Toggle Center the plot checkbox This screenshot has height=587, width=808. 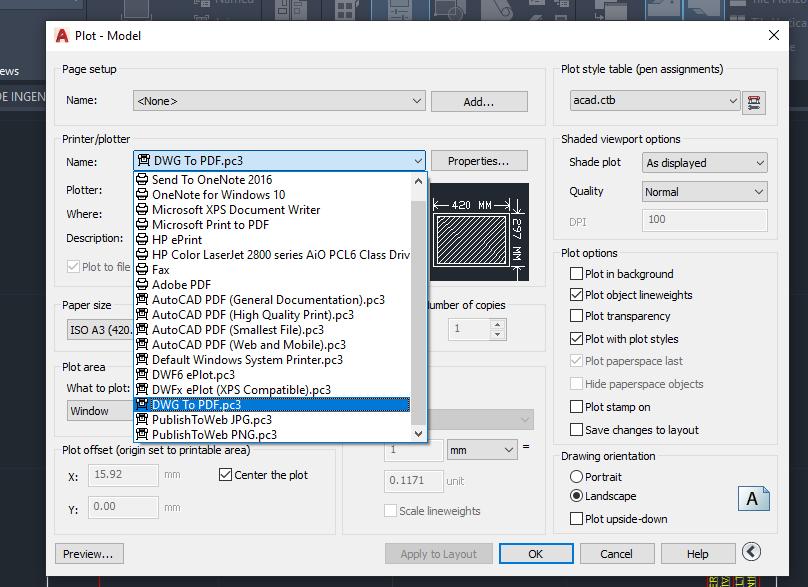tap(225, 474)
